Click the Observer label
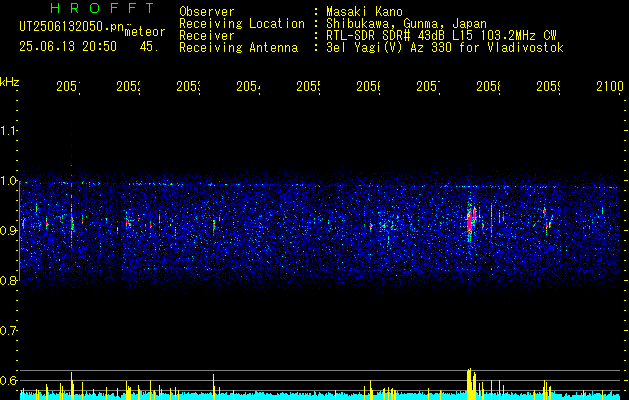629x400 pixels. click(207, 11)
